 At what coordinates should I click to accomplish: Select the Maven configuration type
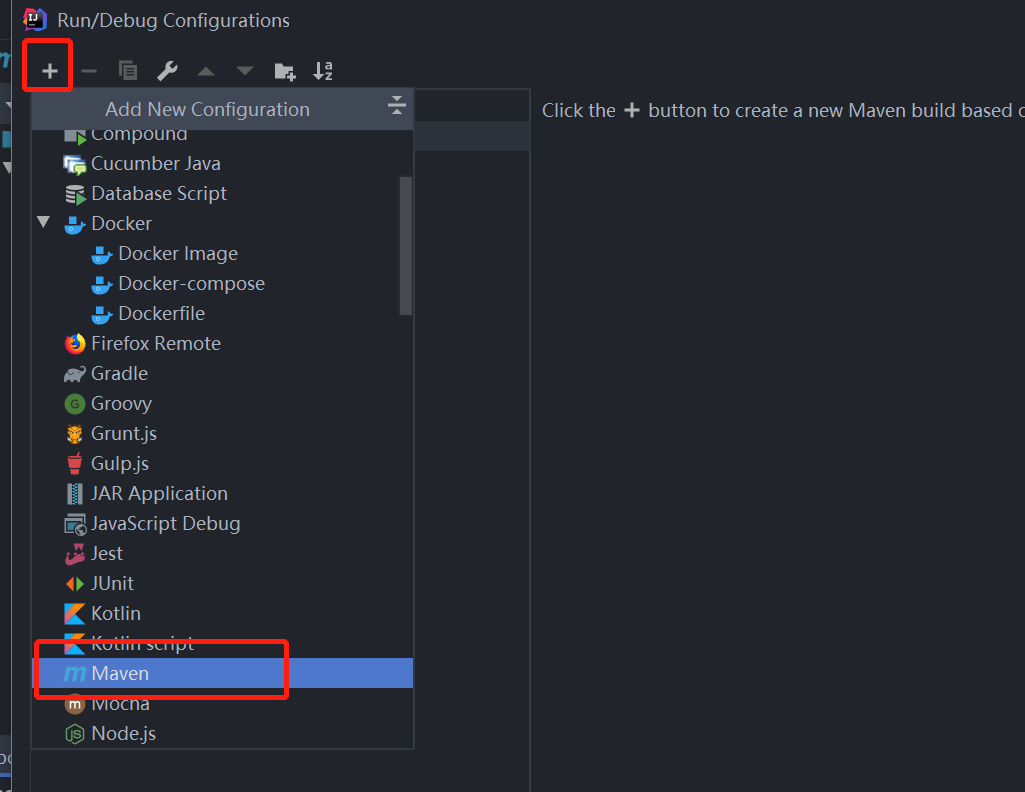click(222, 673)
